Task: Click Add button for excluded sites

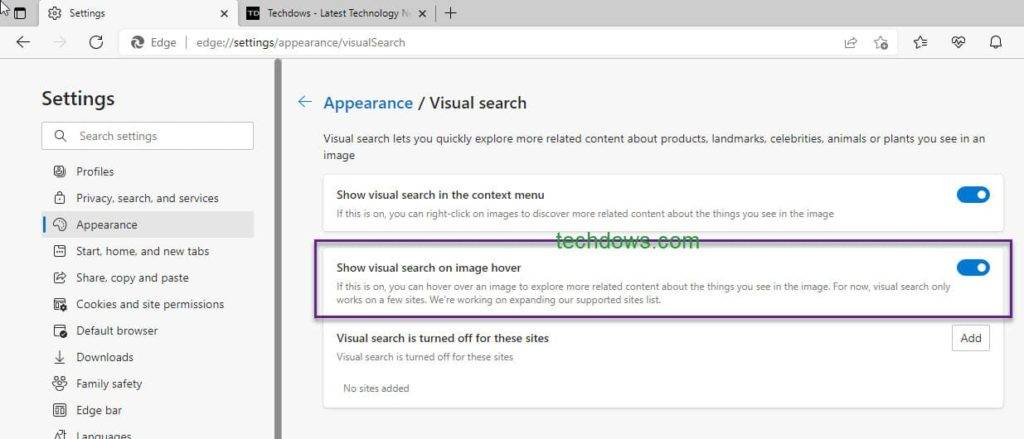Action: coord(970,338)
